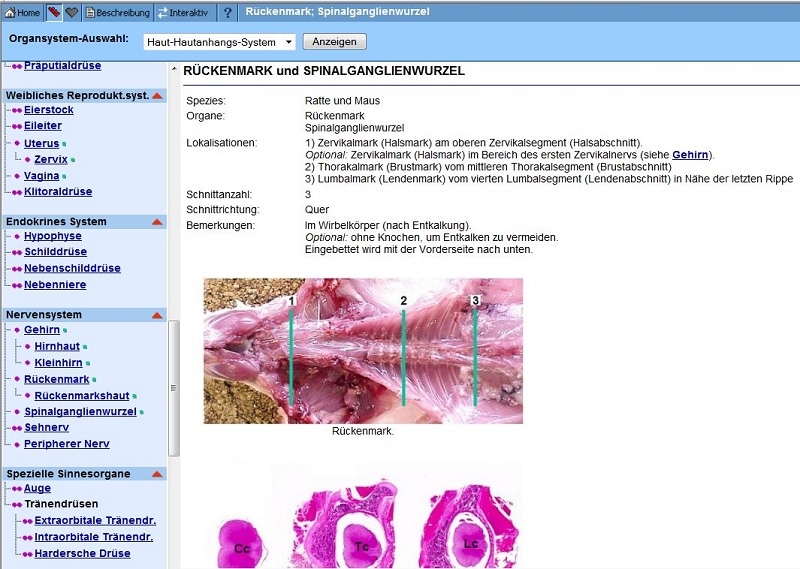The width and height of the screenshot is (800, 569).
Task: Open the Spinalganglienwurzel sidebar entry
Action: pos(80,412)
